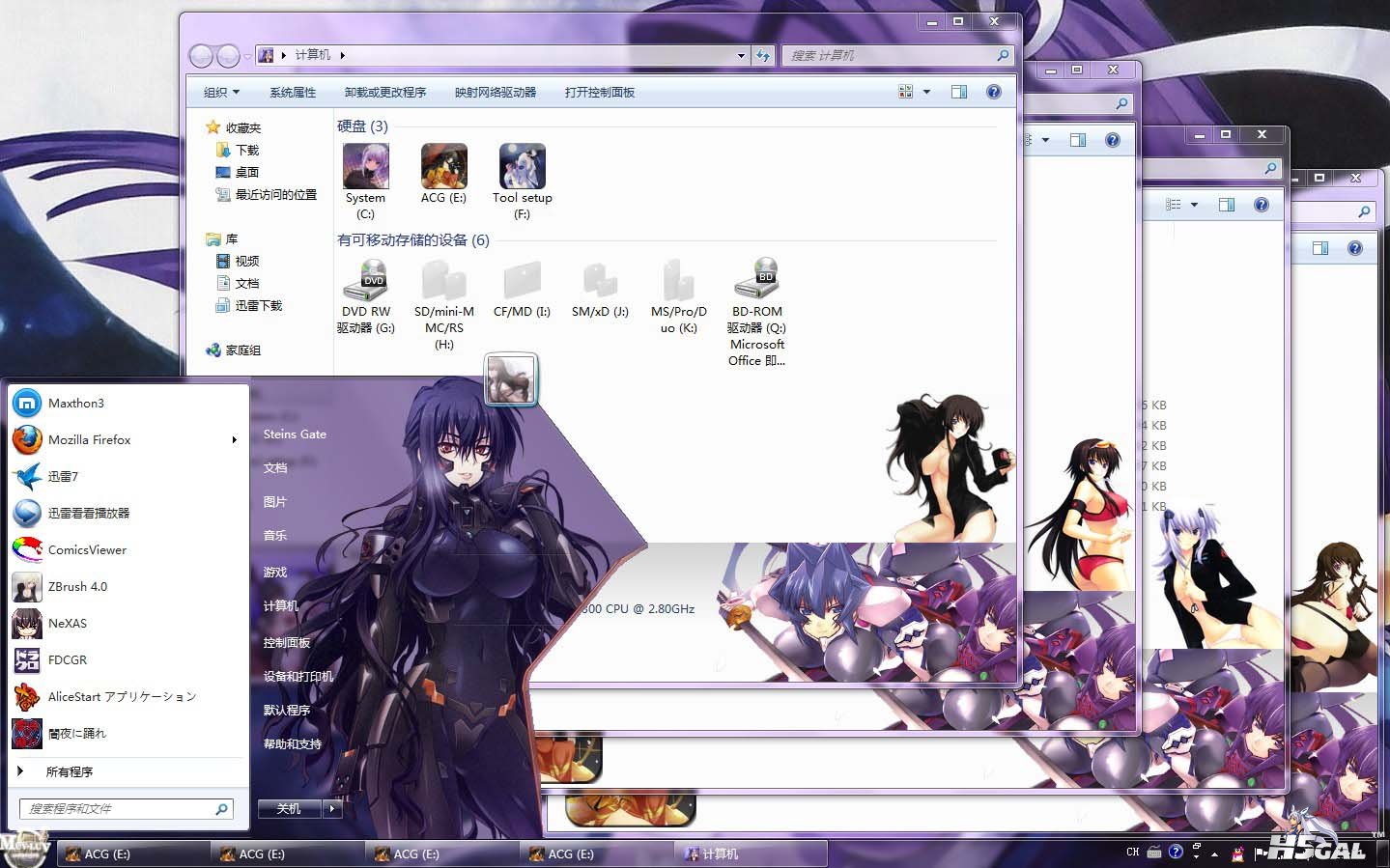Viewport: 1390px width, 868px height.
Task: Open the 组织 dropdown menu
Action: tap(221, 93)
